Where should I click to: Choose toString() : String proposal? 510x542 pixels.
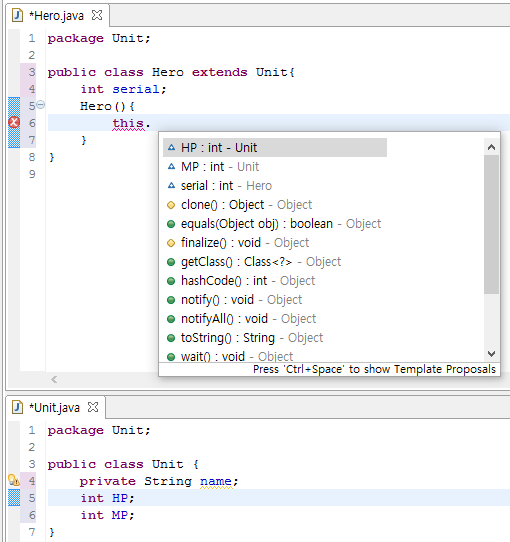[x=275, y=338]
